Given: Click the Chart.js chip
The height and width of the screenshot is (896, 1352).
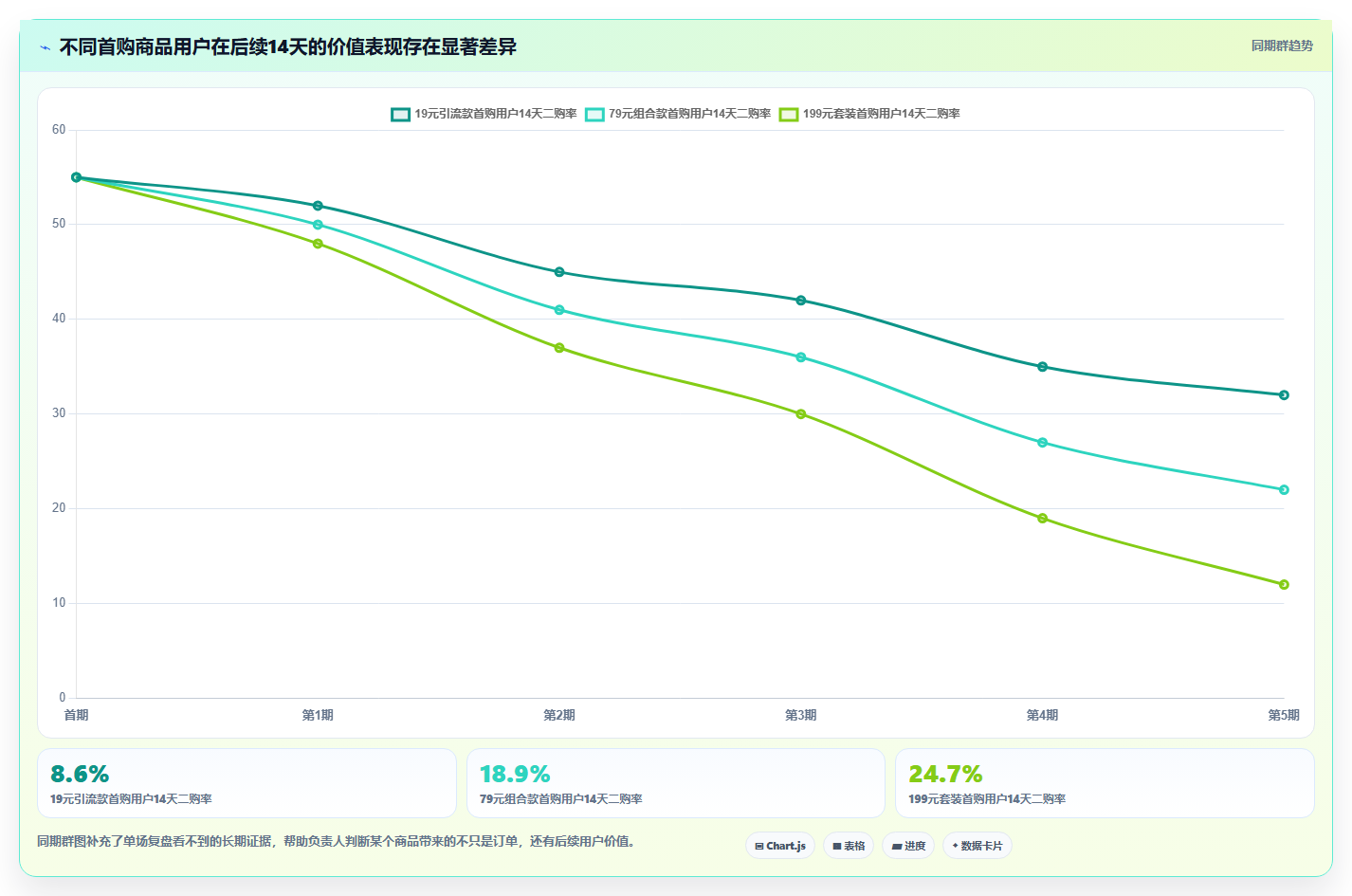Looking at the screenshot, I should (x=780, y=846).
